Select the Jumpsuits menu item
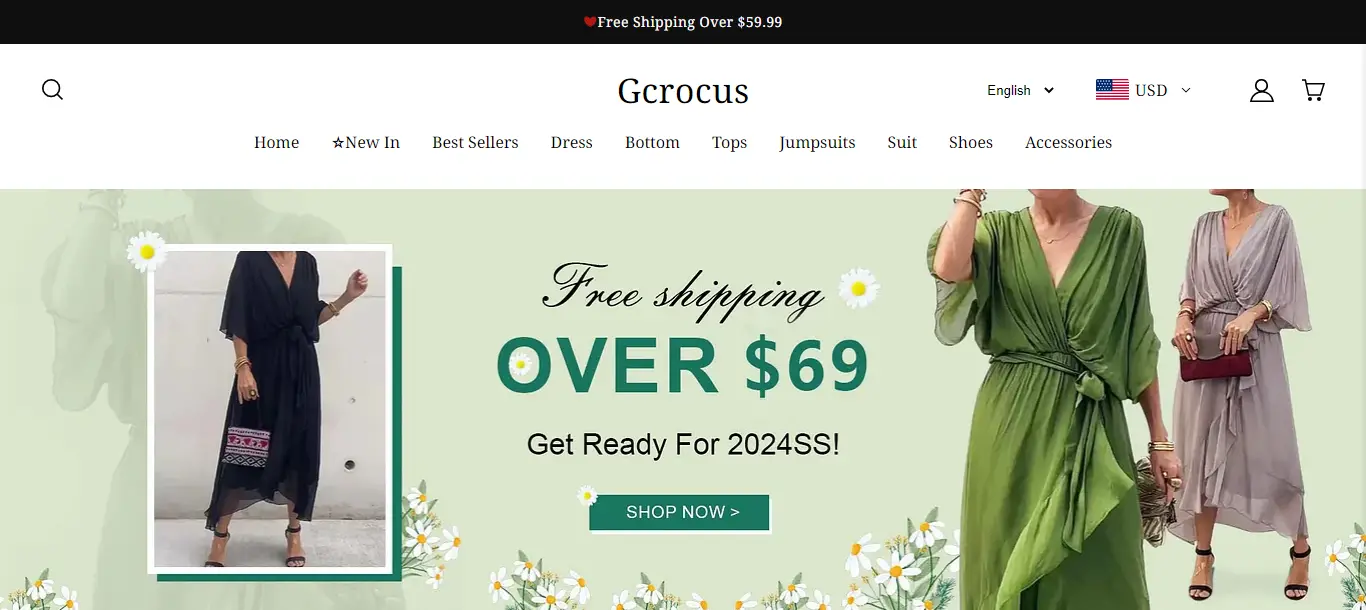The image size is (1366, 610). [818, 143]
